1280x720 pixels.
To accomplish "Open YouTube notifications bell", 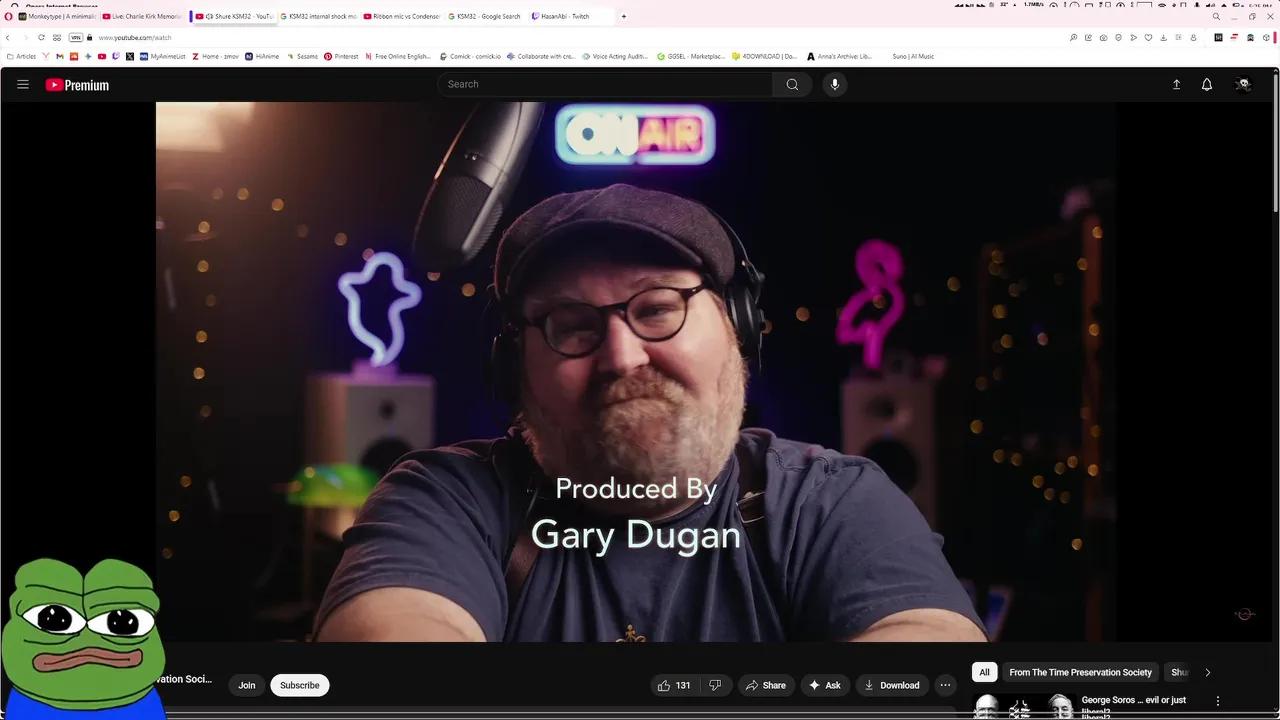I will [1207, 85].
